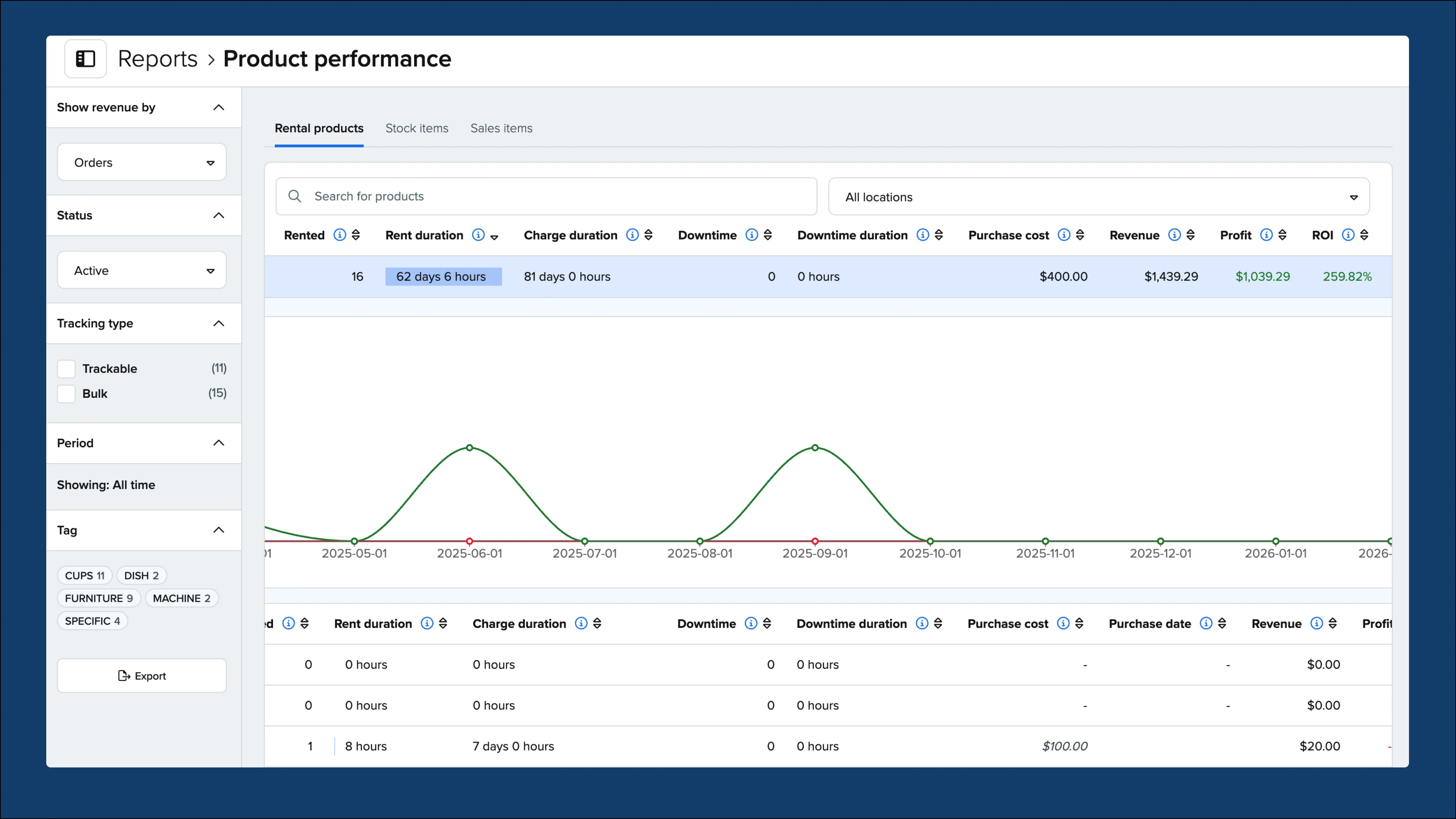Image resolution: width=1456 pixels, height=819 pixels.
Task: Open the Sales items tab
Action: coord(501,128)
